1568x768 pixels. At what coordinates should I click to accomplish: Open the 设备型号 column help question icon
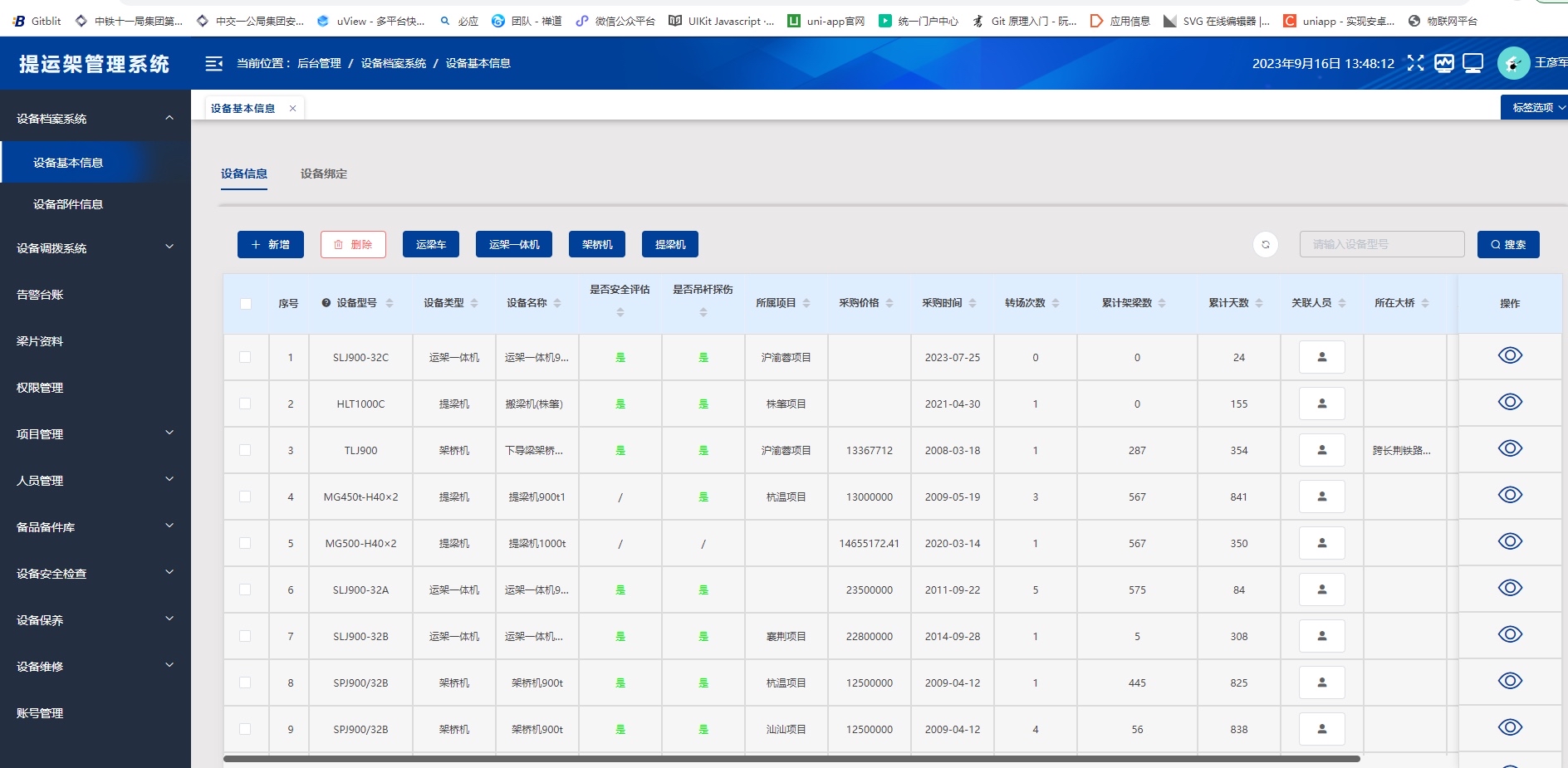point(326,303)
